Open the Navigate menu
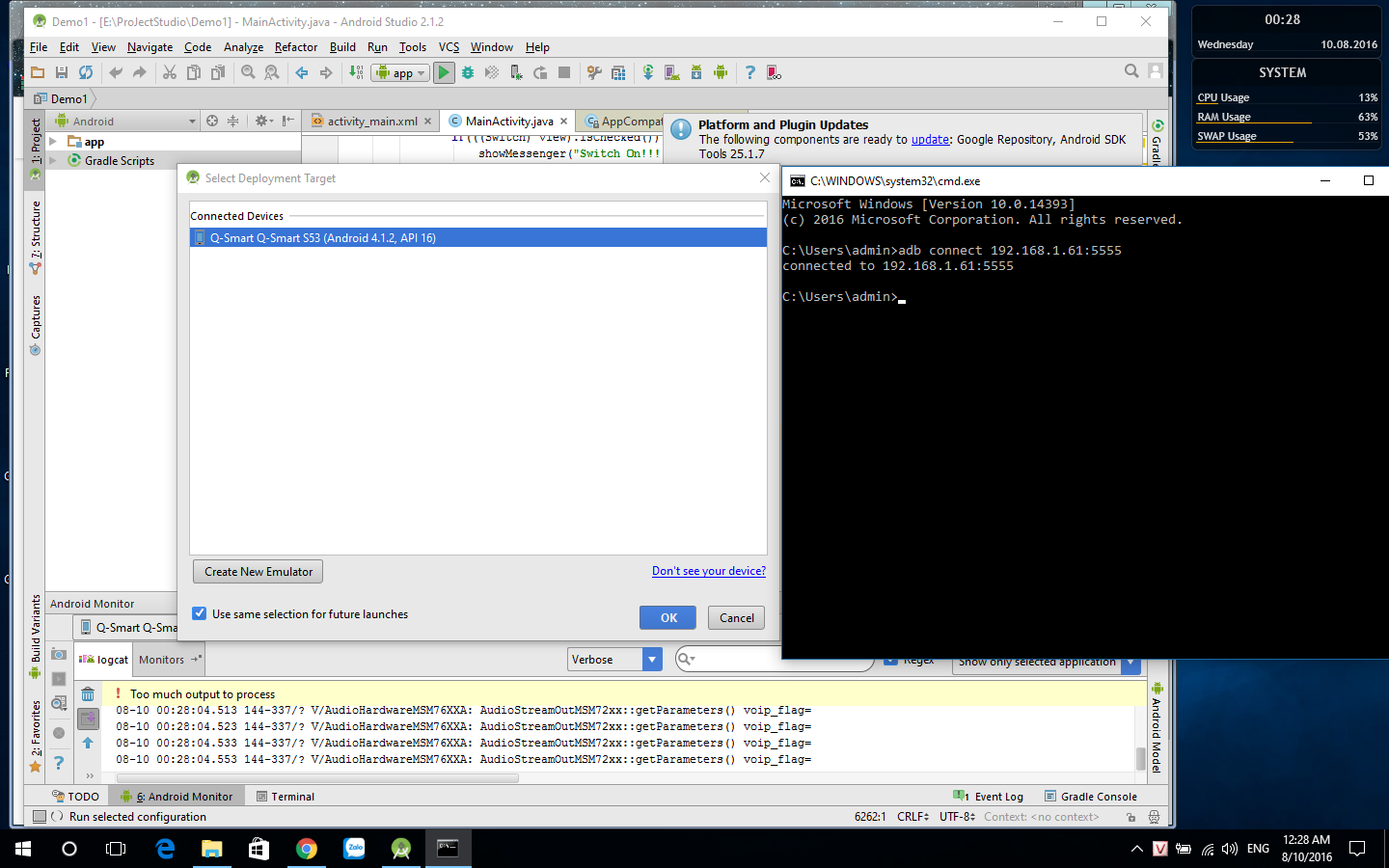Screen dimensions: 1389x868 pos(150,47)
